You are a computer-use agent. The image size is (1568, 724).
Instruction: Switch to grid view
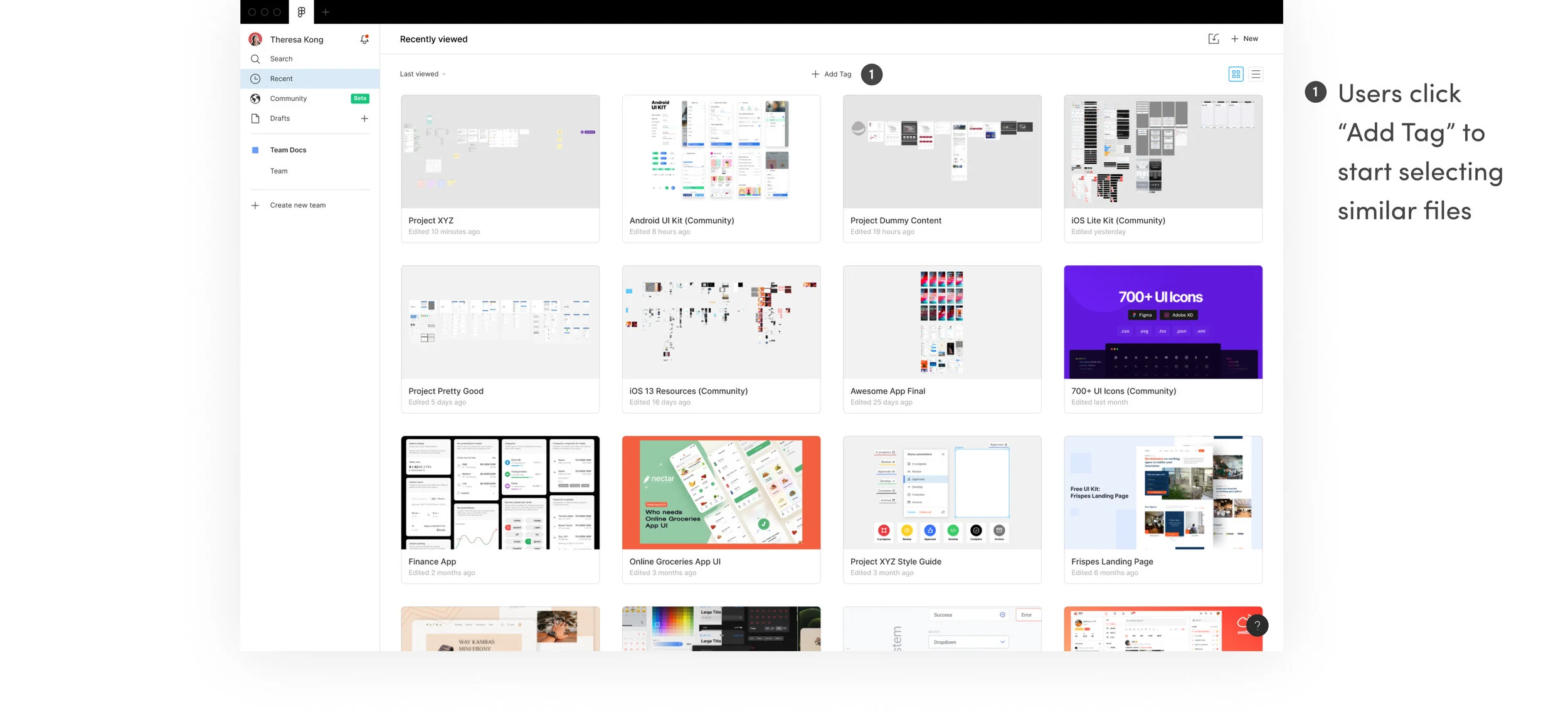point(1236,74)
